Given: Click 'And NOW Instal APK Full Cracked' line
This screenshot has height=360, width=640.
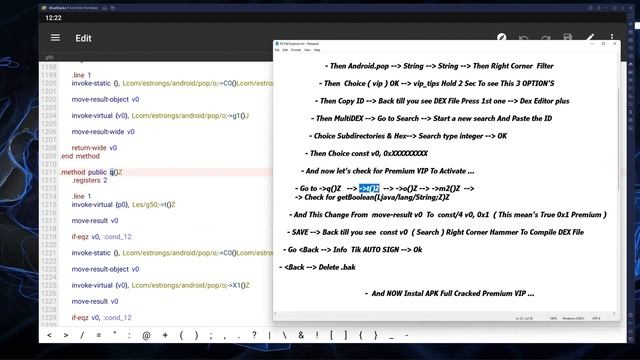Looking at the screenshot, I should click(449, 293).
